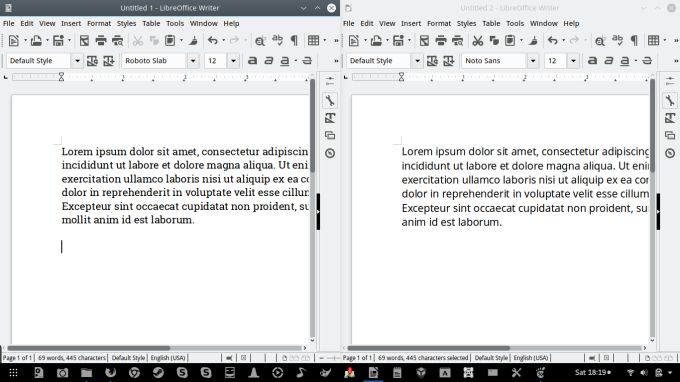Click word count status in Untitled 1
Image resolution: width=680 pixels, height=382 pixels.
coord(72,358)
